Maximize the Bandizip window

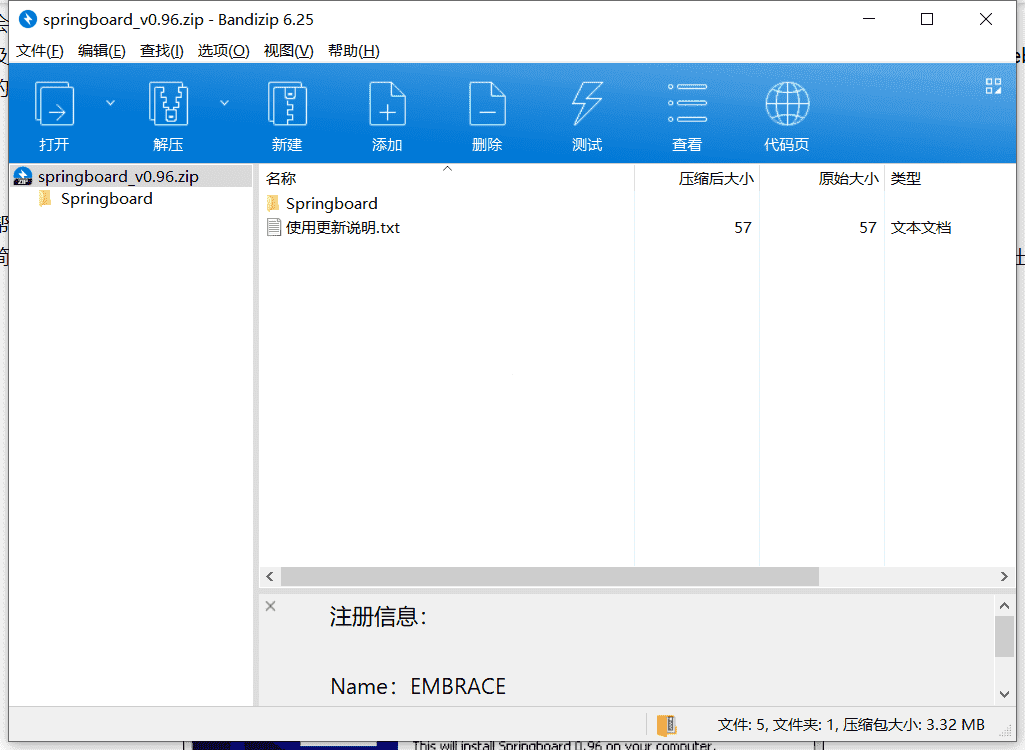[927, 20]
